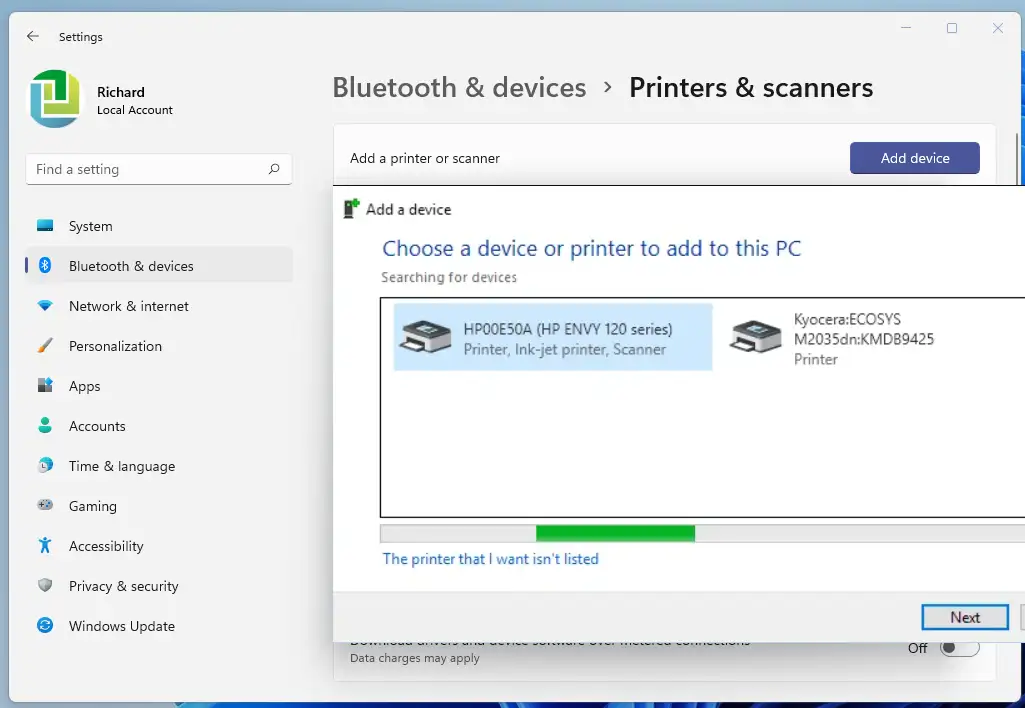Click the Accounts person icon

pos(45,426)
